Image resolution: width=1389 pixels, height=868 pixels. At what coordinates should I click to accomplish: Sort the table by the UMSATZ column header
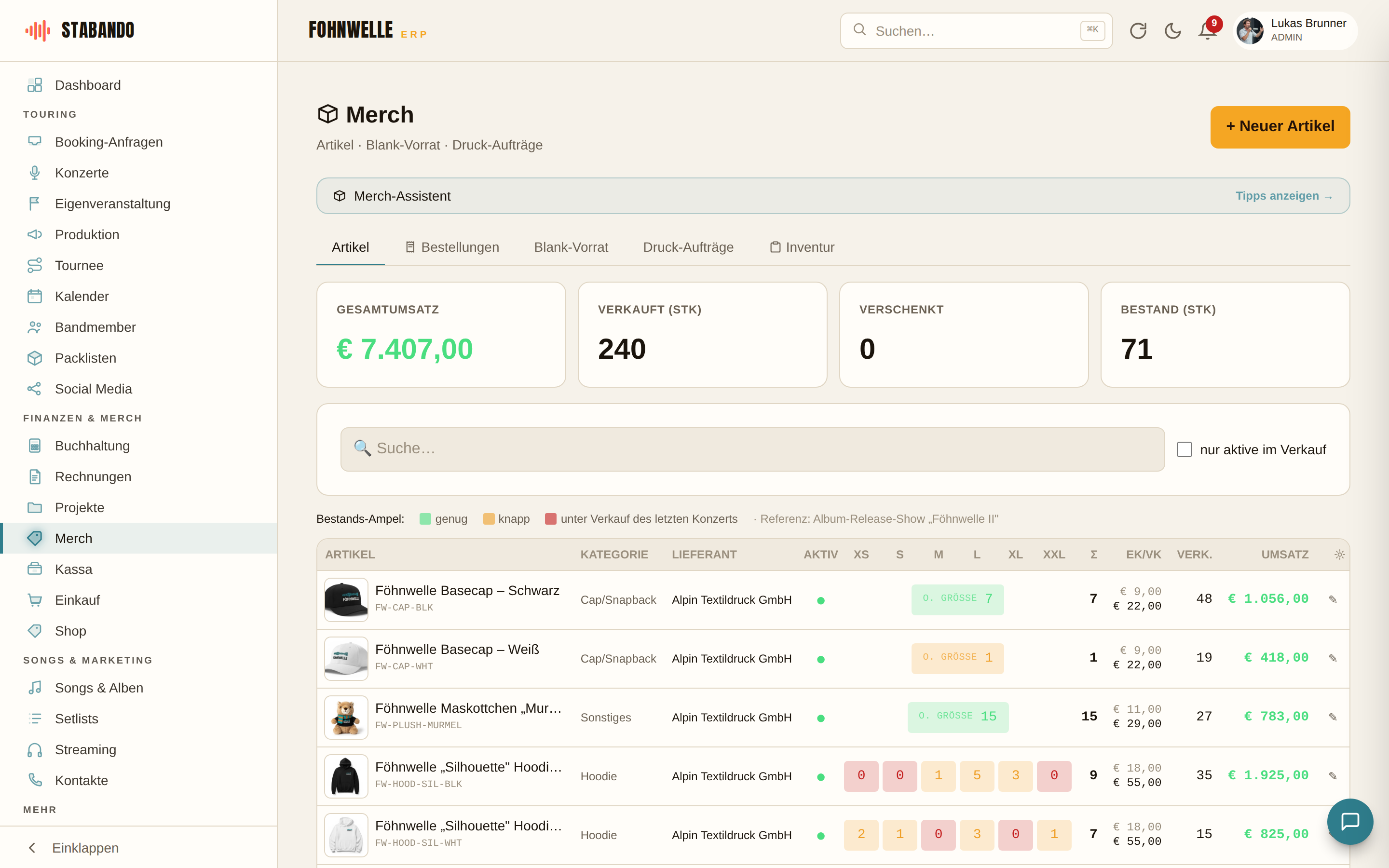[1284, 555]
